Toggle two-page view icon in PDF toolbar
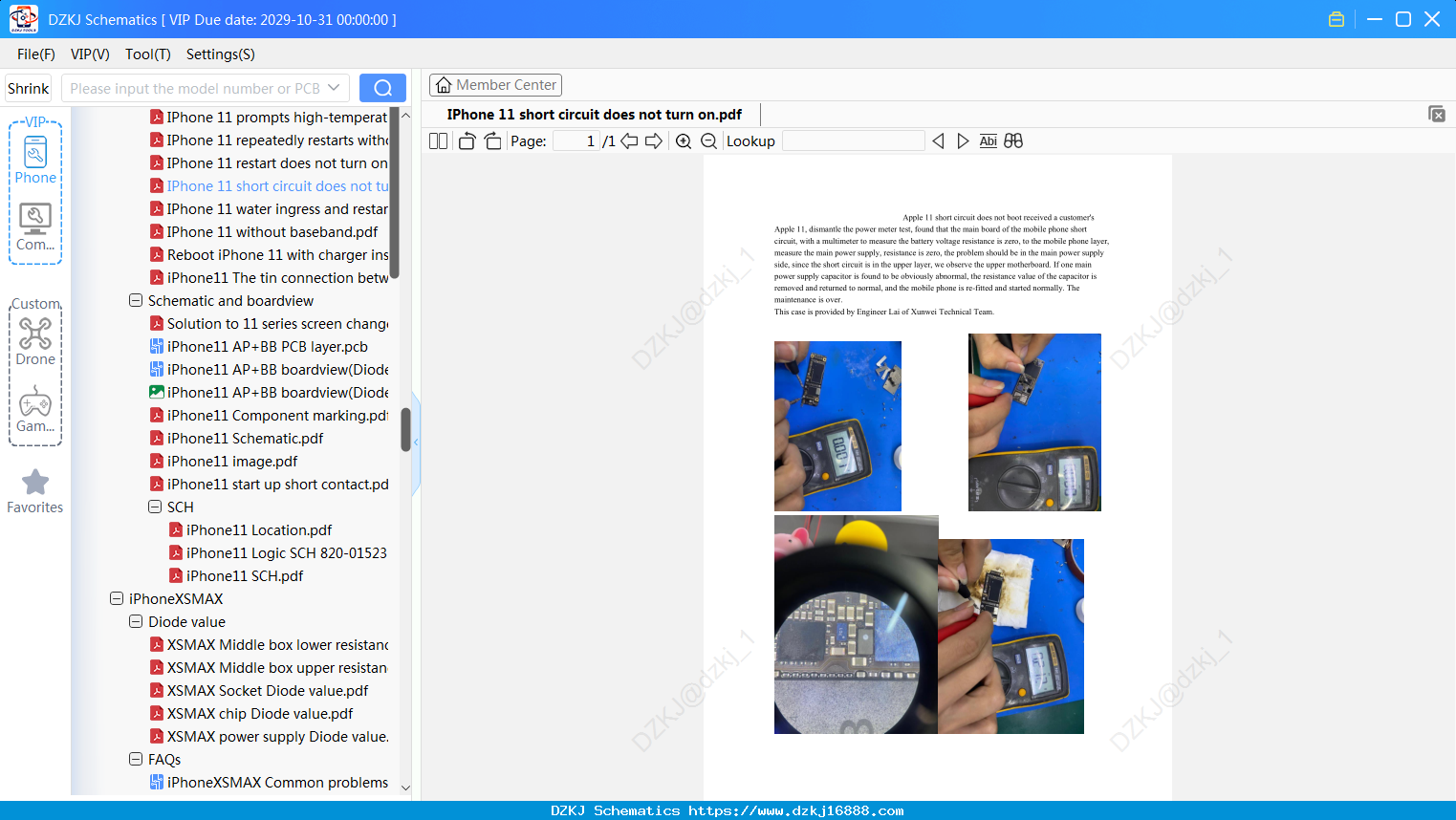This screenshot has width=1456, height=820. [x=438, y=140]
